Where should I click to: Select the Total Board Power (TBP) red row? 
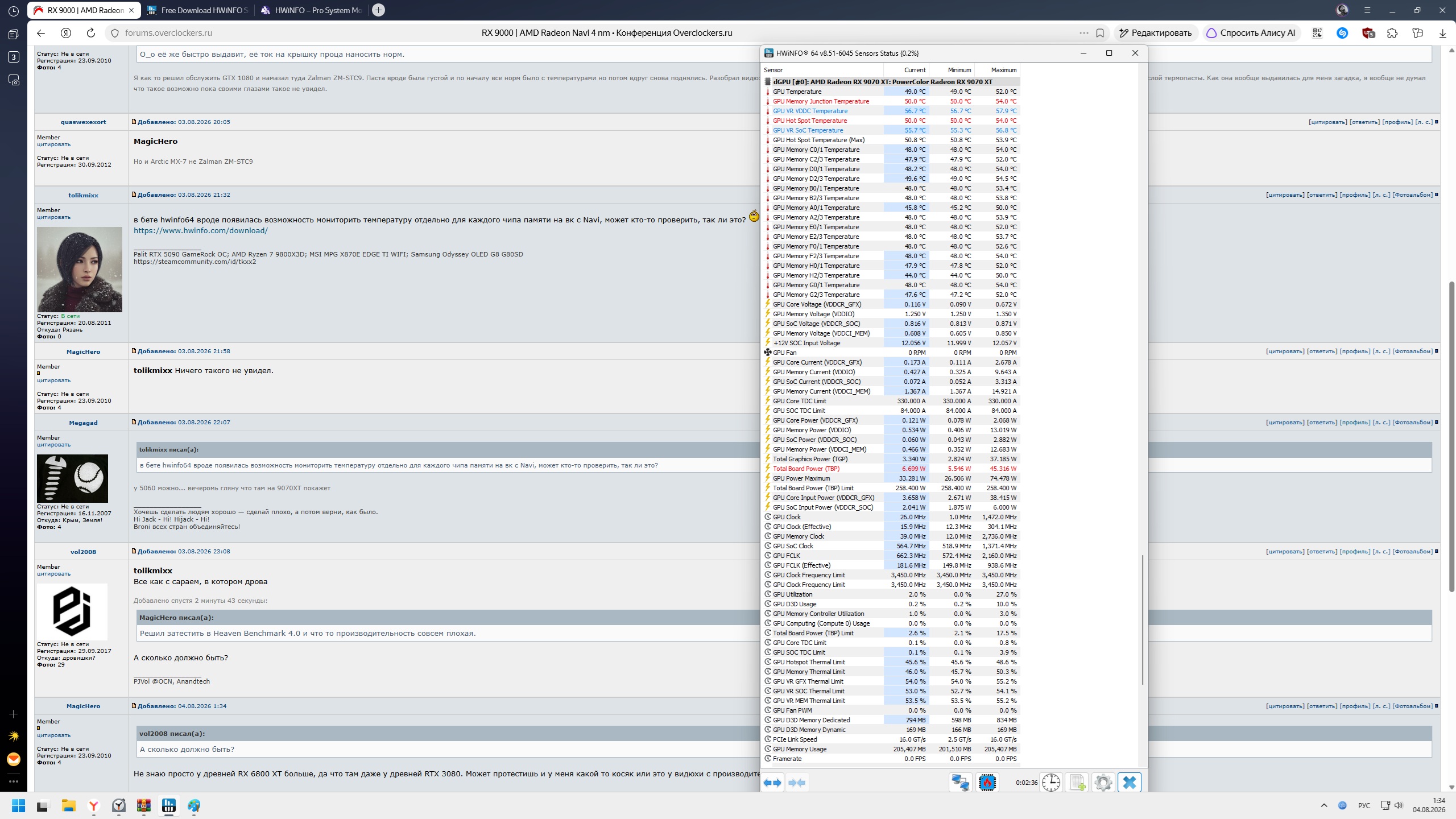891,469
